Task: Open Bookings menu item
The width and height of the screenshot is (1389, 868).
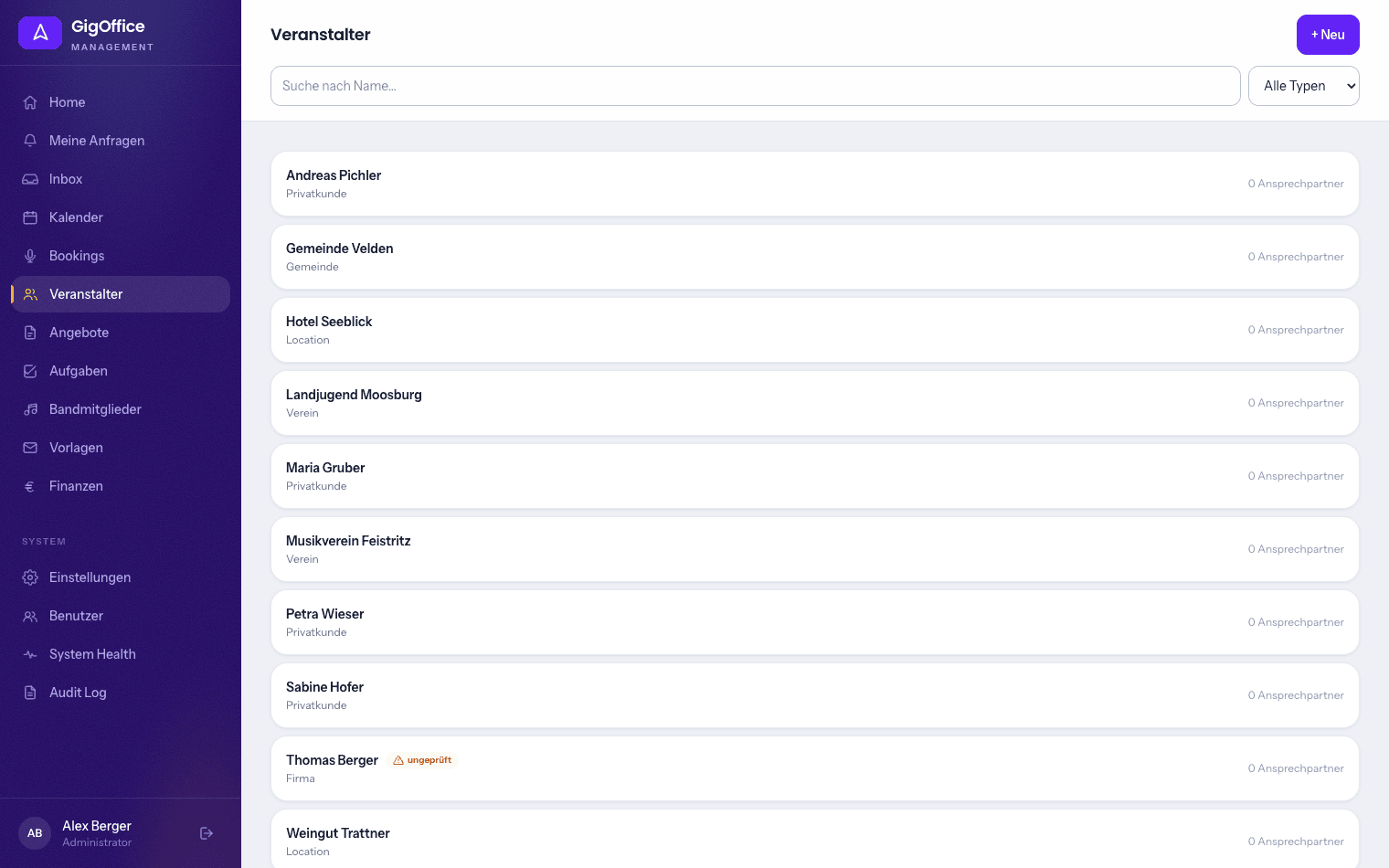Action: click(x=121, y=256)
